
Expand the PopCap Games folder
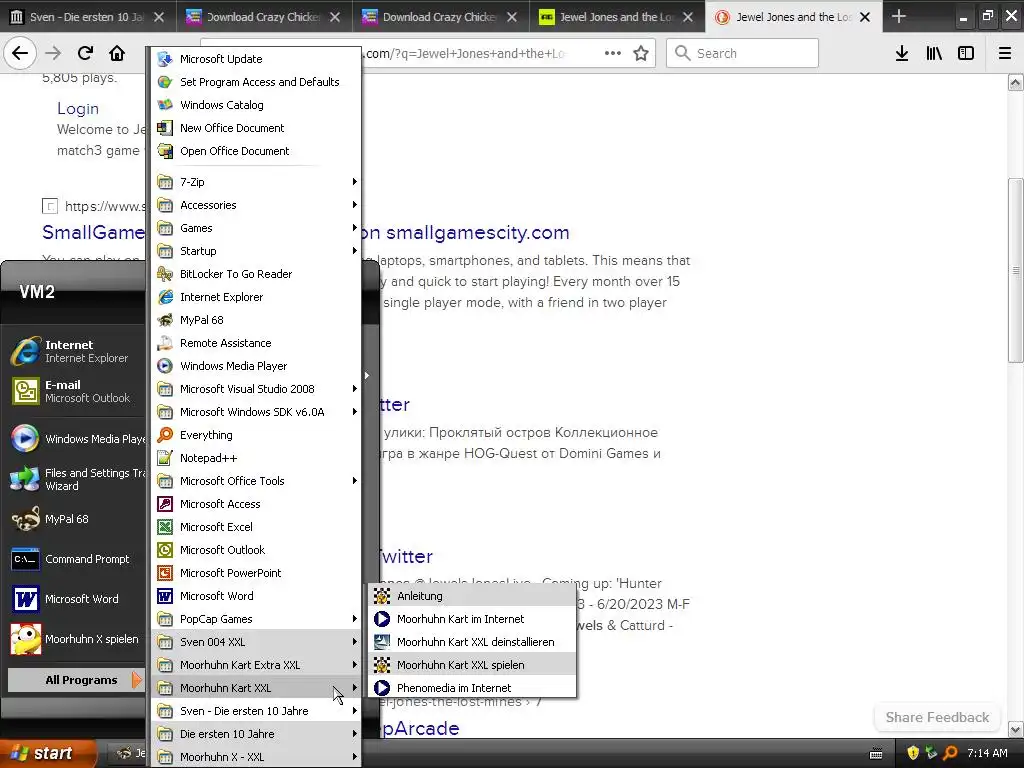[256, 619]
